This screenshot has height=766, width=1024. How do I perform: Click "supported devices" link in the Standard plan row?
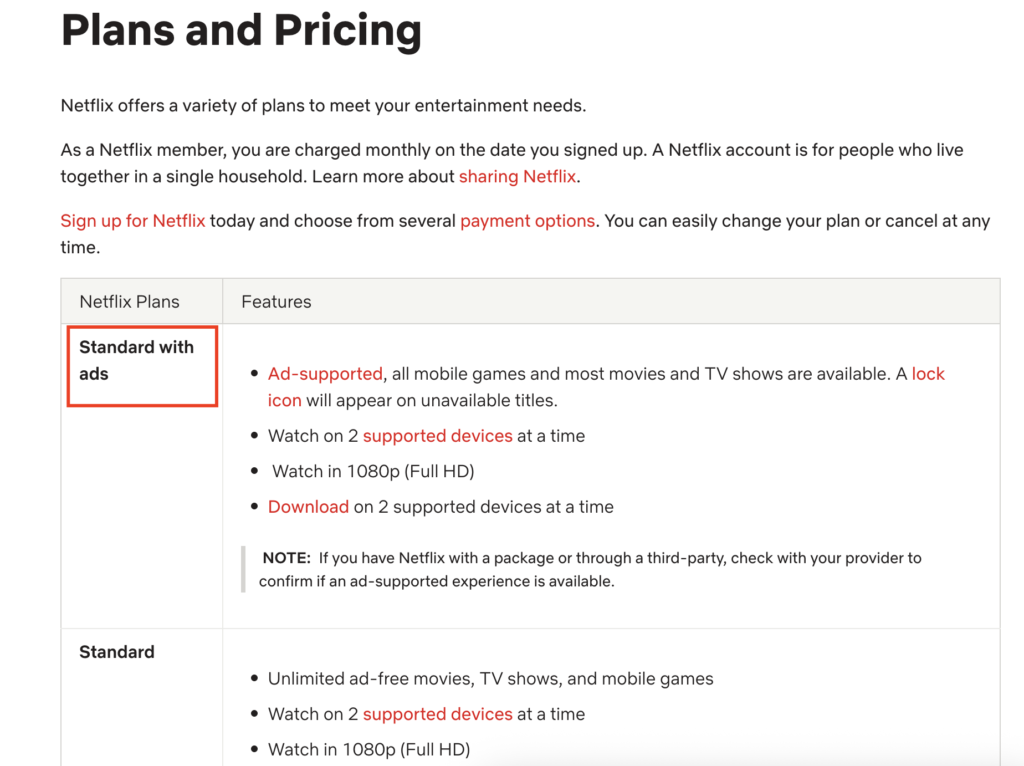[438, 714]
